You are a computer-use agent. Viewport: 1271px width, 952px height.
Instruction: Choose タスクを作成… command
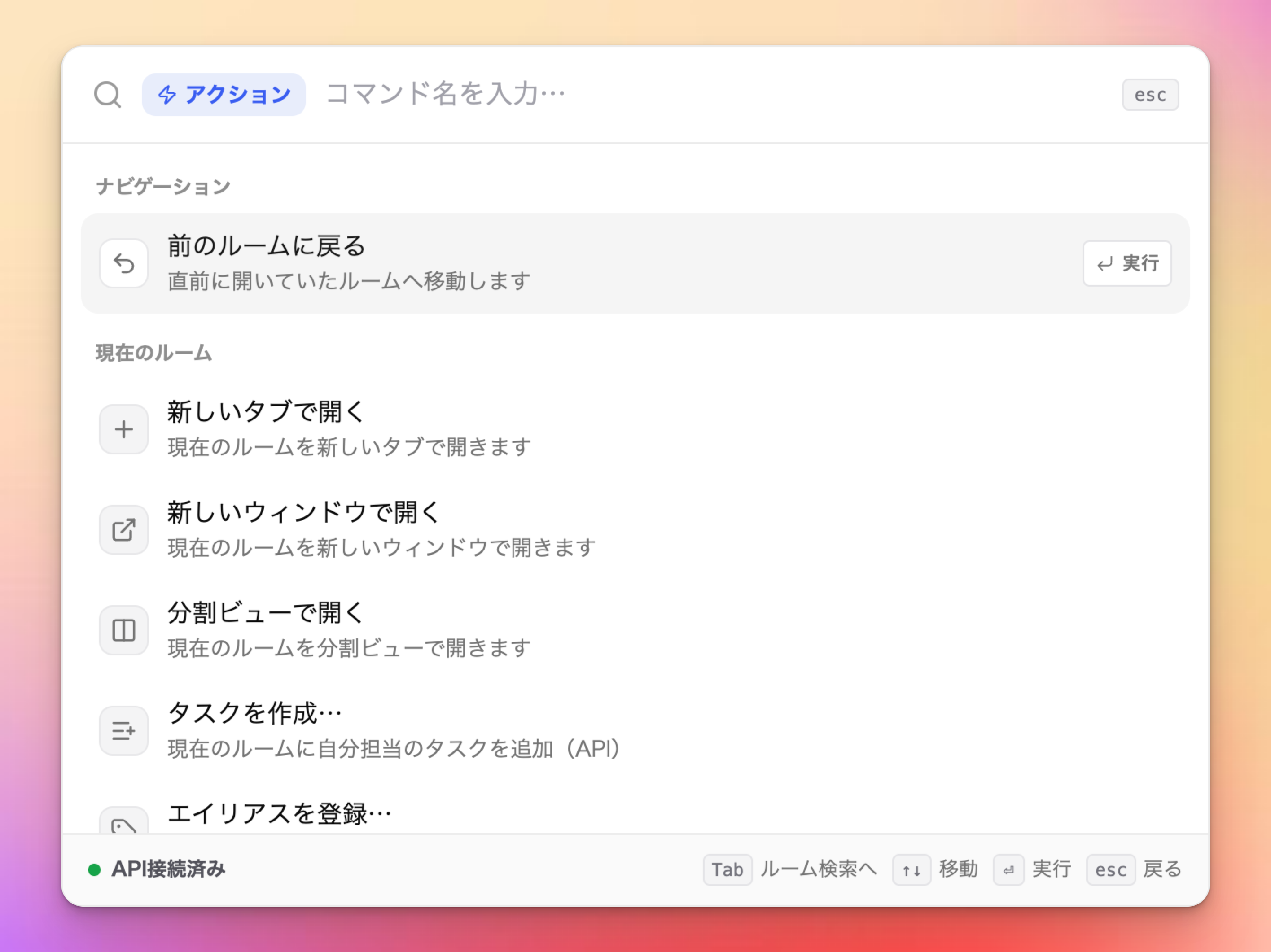point(635,731)
